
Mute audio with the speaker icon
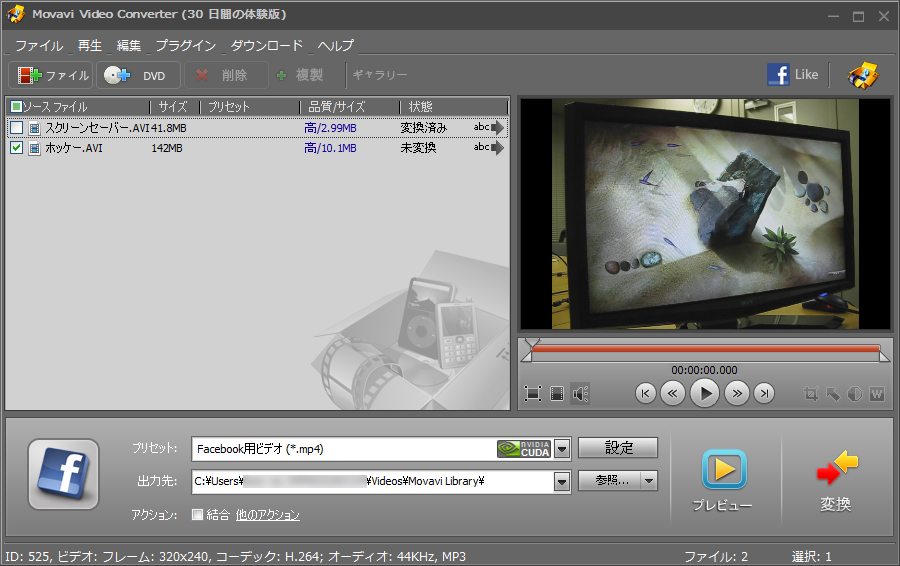click(580, 394)
